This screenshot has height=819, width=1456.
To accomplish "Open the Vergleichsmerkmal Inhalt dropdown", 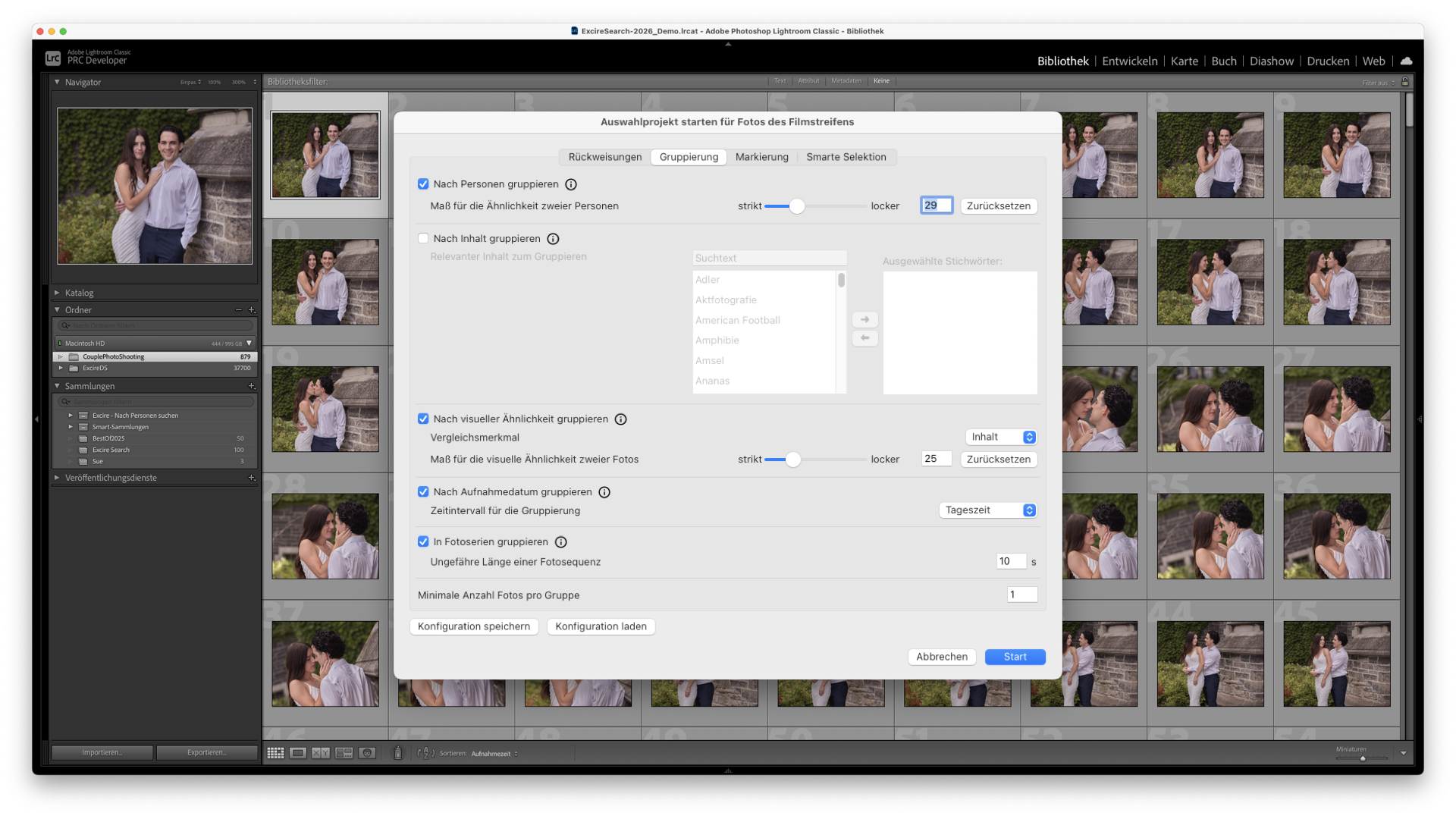I will 1001,437.
